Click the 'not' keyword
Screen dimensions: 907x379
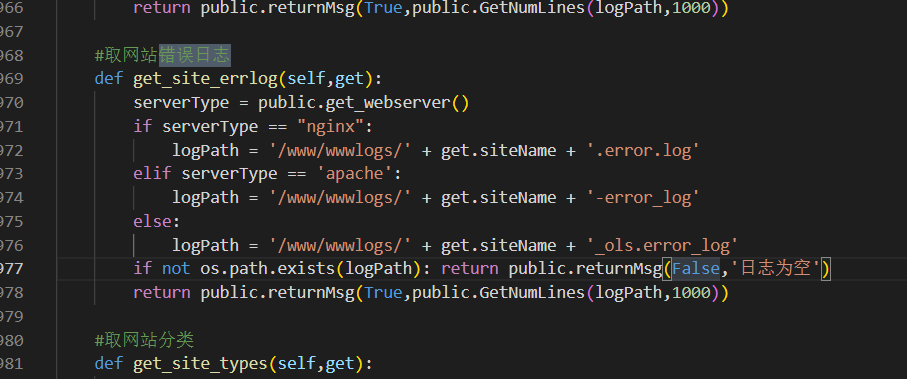(x=176, y=268)
